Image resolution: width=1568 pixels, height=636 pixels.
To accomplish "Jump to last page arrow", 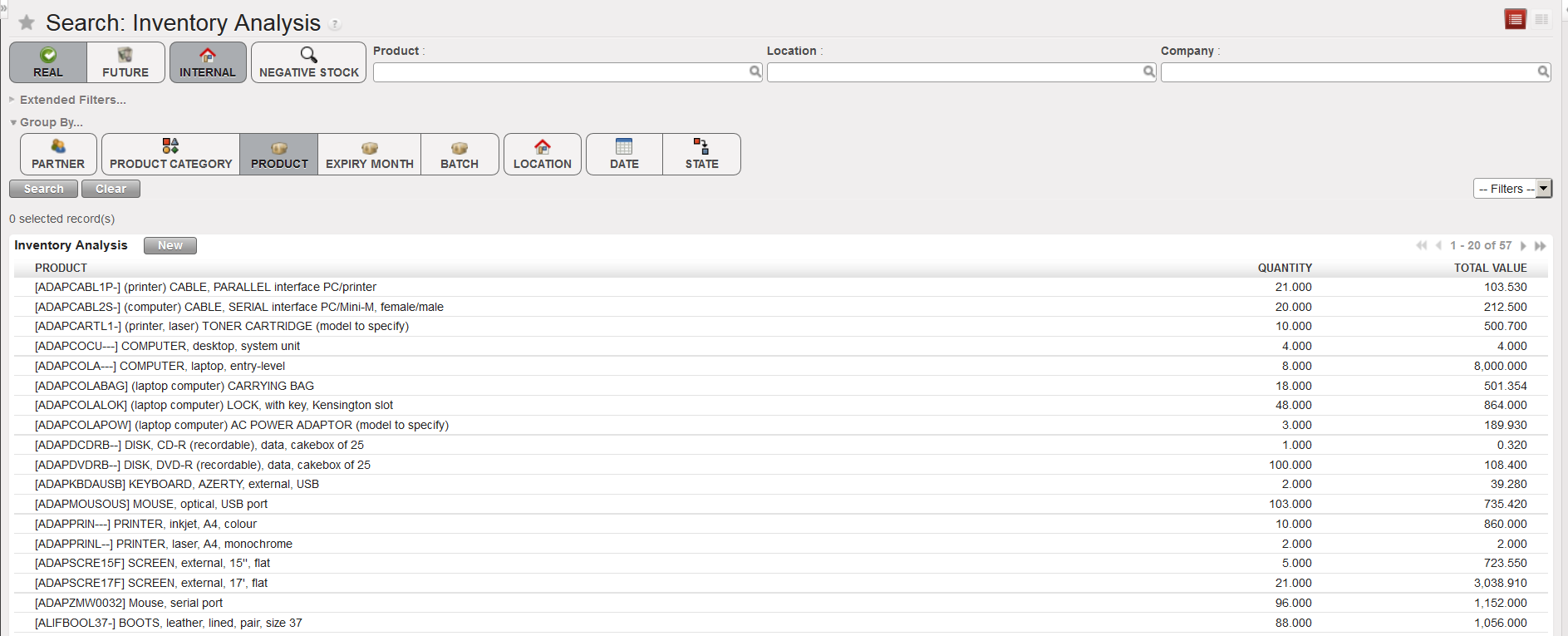I will tap(1540, 246).
